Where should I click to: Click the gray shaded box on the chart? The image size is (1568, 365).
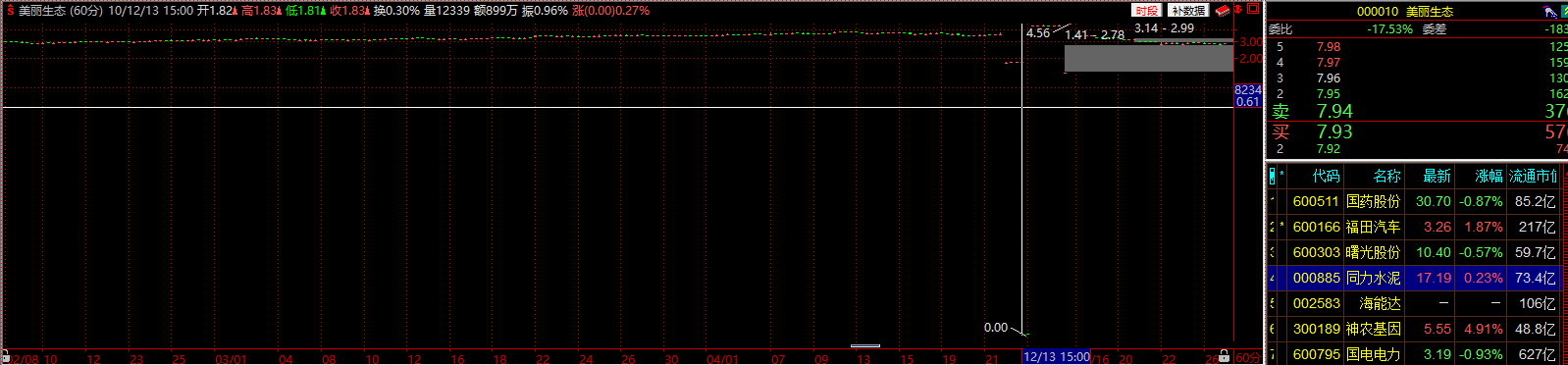tap(1148, 58)
